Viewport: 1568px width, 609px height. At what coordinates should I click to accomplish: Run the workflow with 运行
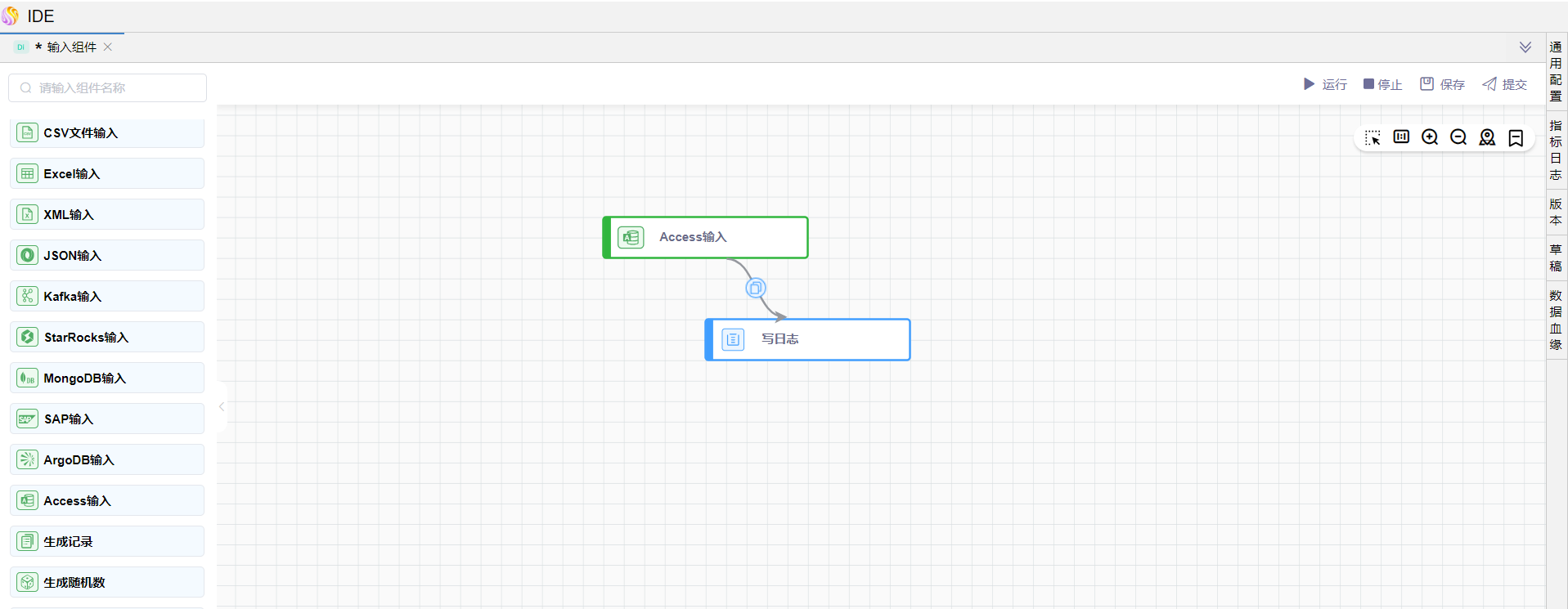coord(1325,84)
